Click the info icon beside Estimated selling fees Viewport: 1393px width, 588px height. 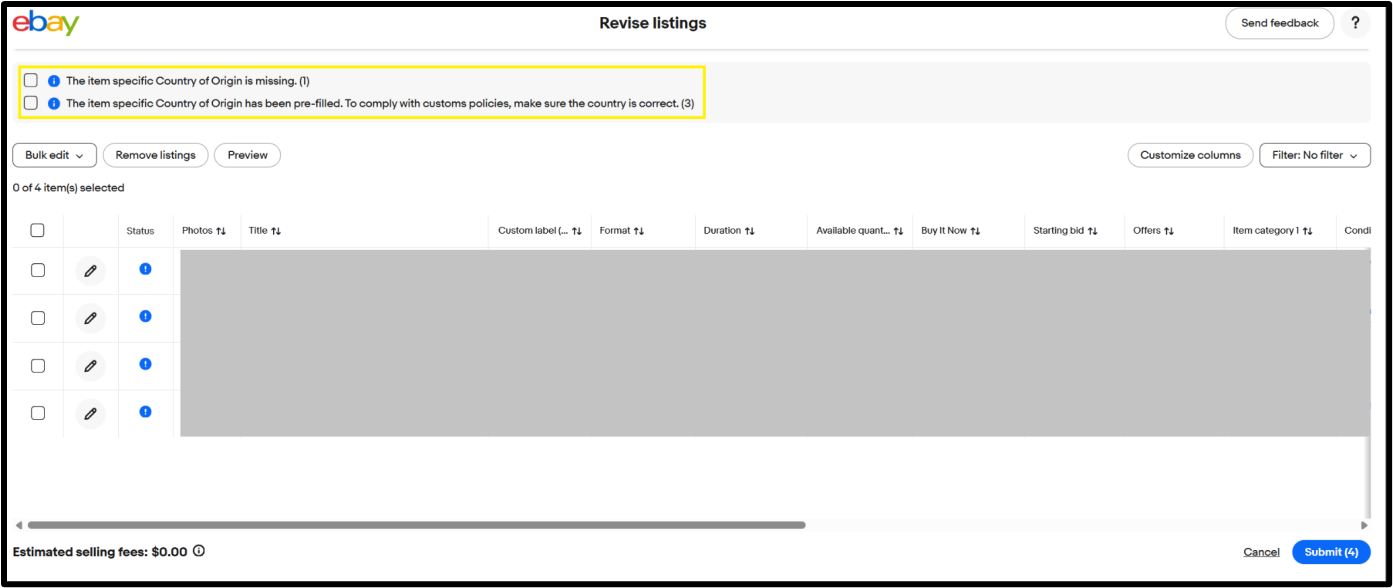(199, 551)
